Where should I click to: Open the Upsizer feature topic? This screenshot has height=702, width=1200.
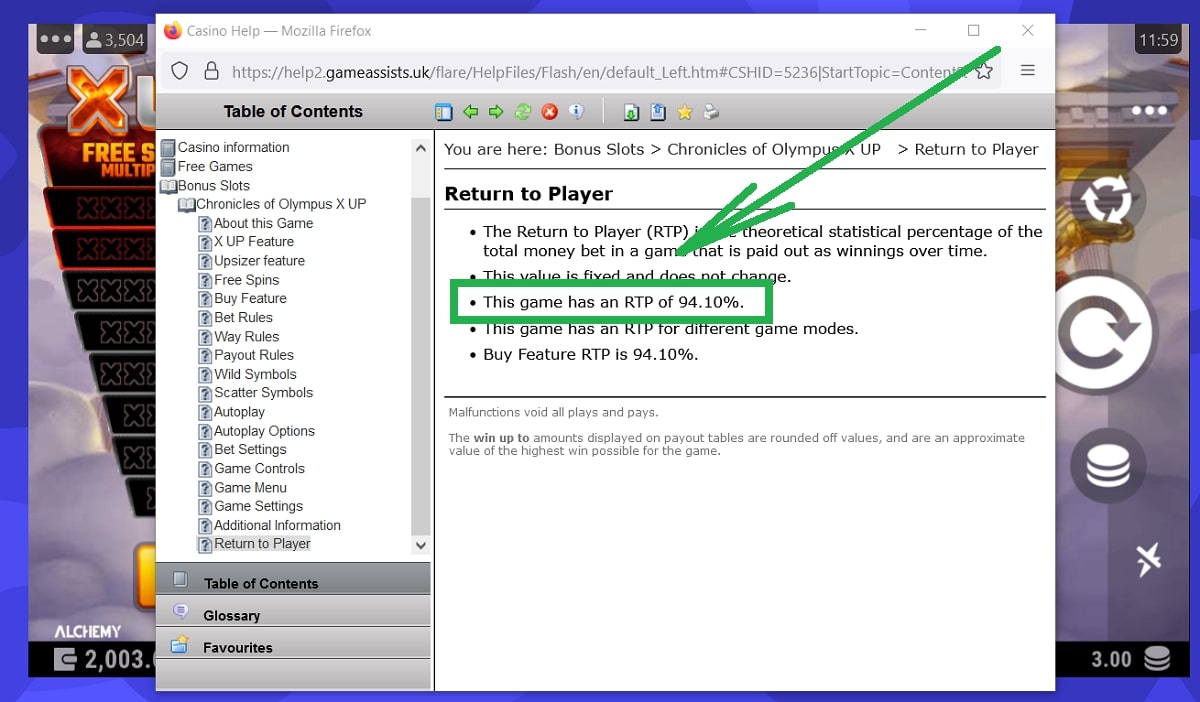(x=260, y=260)
